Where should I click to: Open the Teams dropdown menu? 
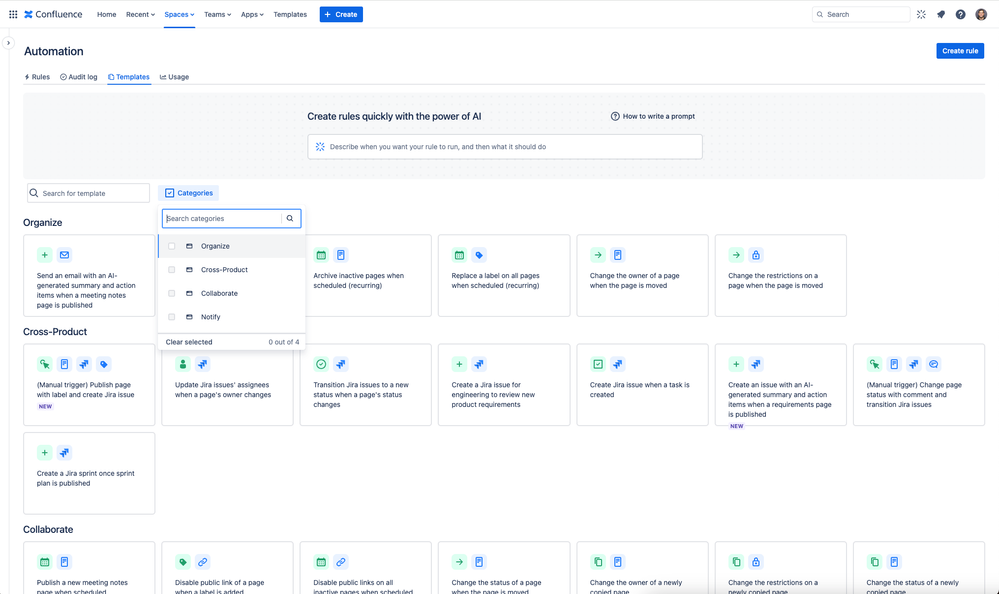tap(217, 14)
